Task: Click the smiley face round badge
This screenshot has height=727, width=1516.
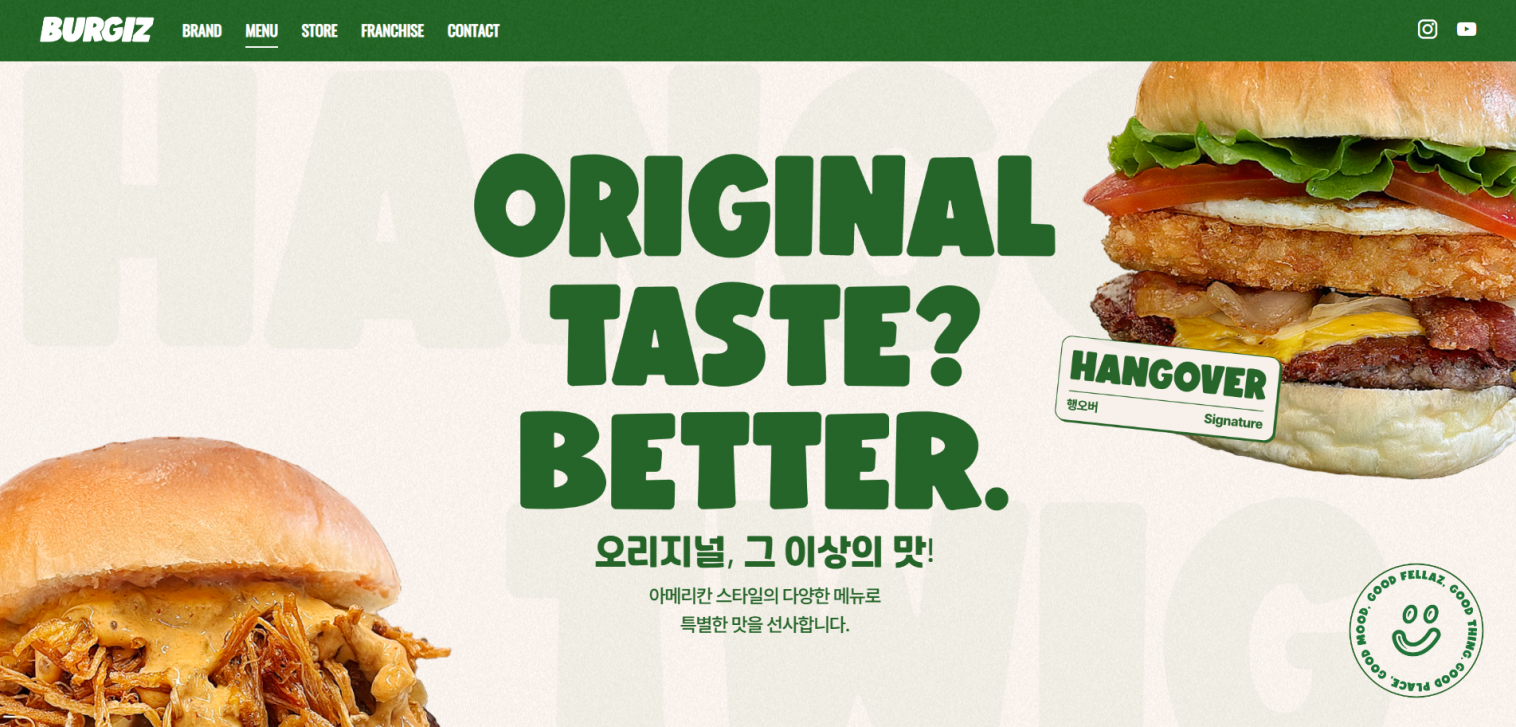Action: click(1415, 629)
